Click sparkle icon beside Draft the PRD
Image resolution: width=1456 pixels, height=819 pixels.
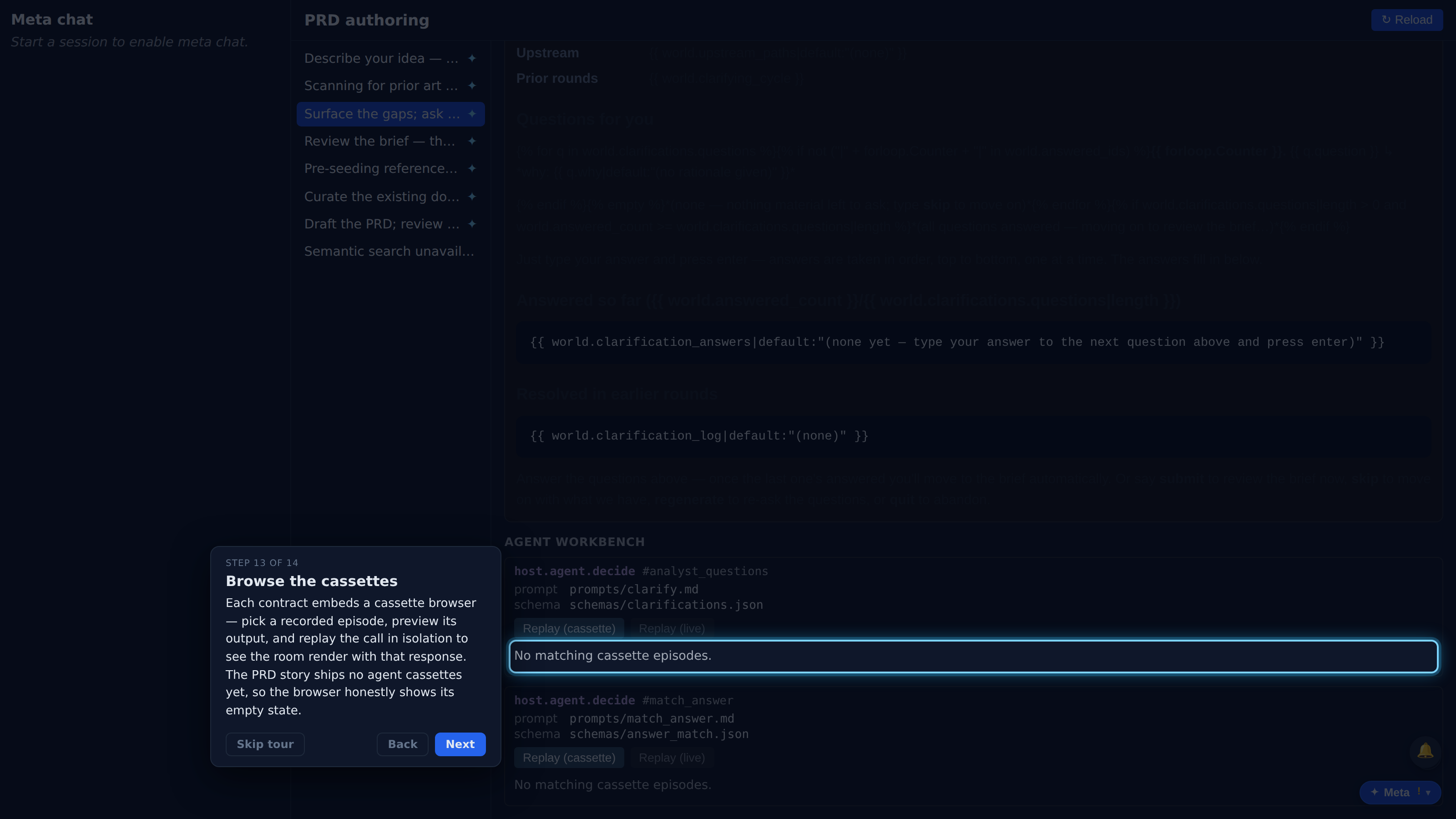472,224
